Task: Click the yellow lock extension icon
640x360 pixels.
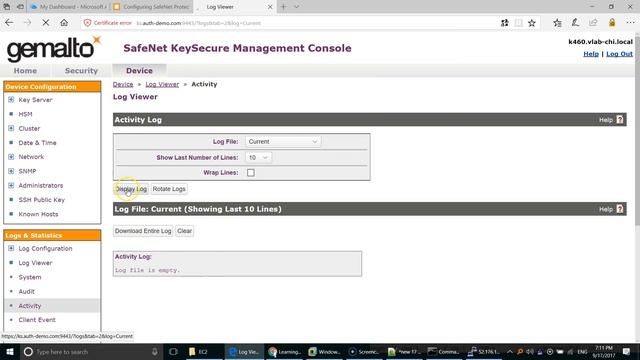Action: click(x=612, y=23)
